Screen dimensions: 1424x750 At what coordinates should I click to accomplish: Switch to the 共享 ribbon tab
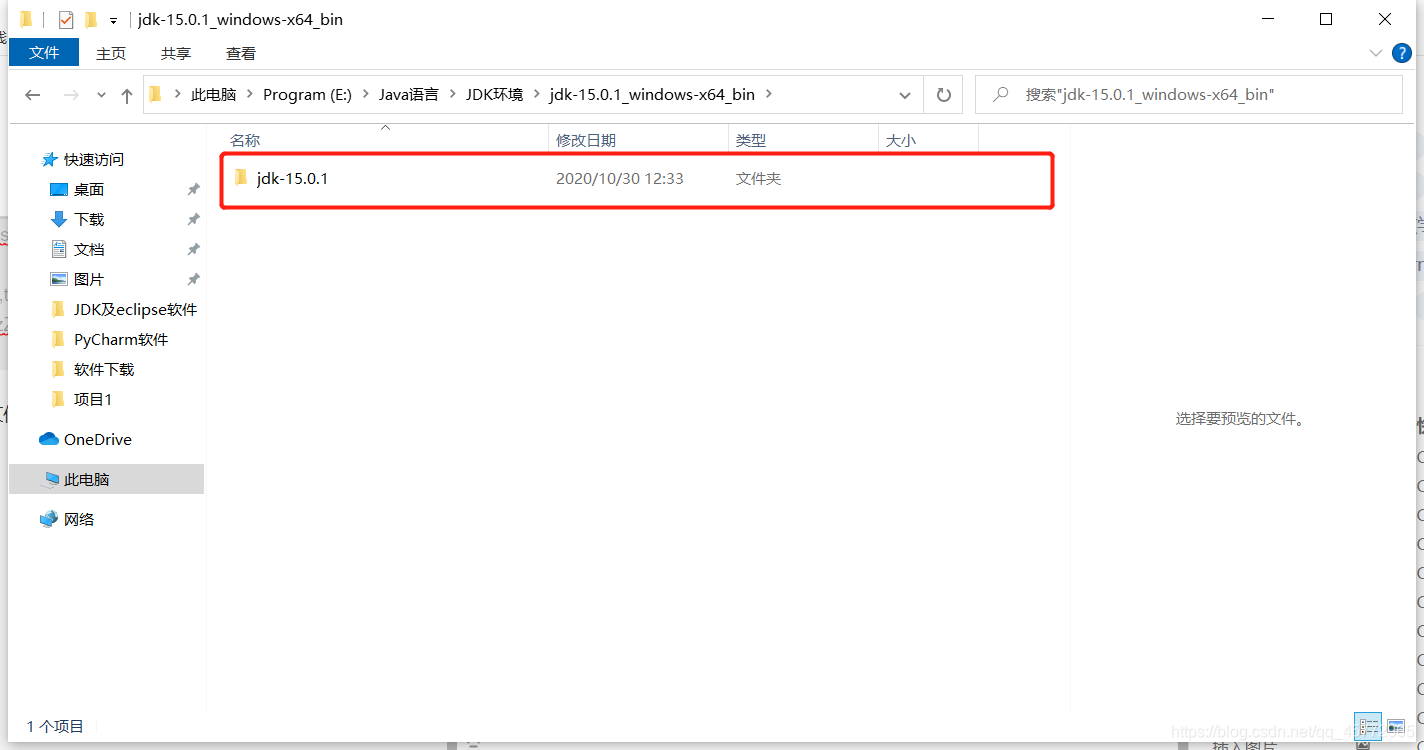pyautogui.click(x=176, y=53)
